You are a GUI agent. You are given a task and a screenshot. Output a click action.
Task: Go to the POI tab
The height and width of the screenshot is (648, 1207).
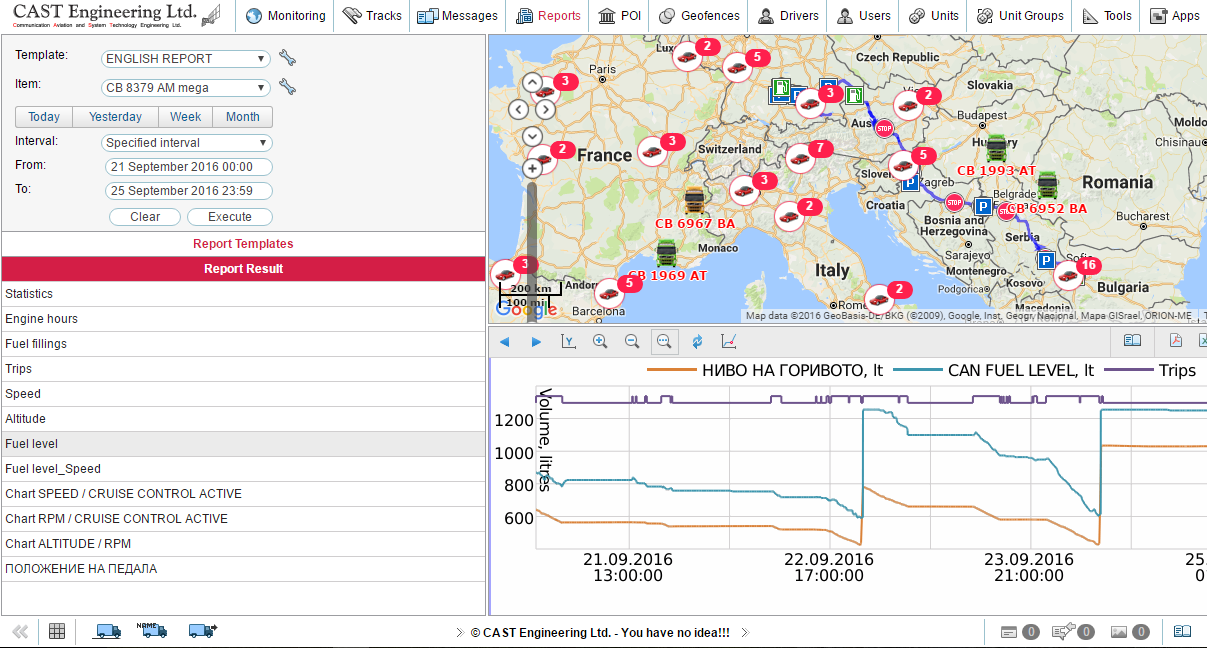[620, 16]
